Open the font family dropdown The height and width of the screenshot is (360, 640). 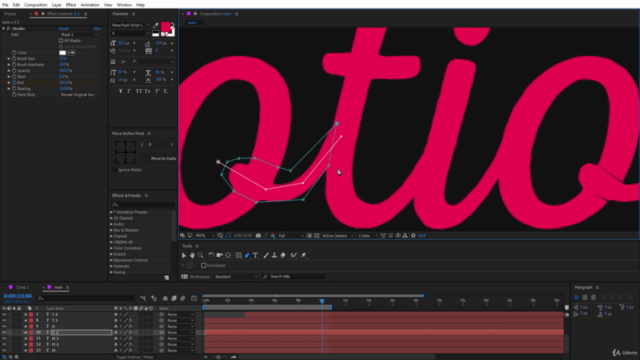click(130, 25)
